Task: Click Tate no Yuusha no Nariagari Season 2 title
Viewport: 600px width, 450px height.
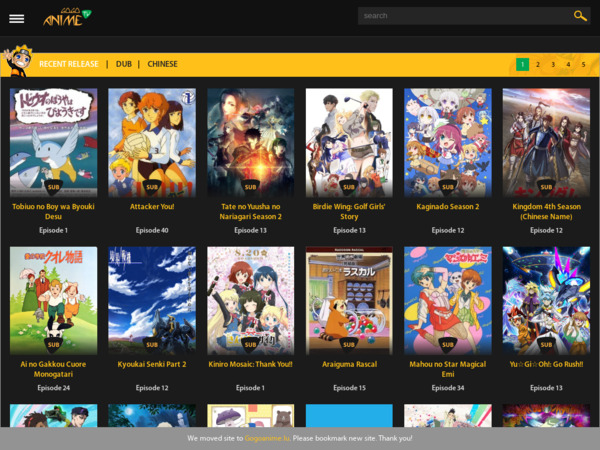Action: [x=251, y=211]
